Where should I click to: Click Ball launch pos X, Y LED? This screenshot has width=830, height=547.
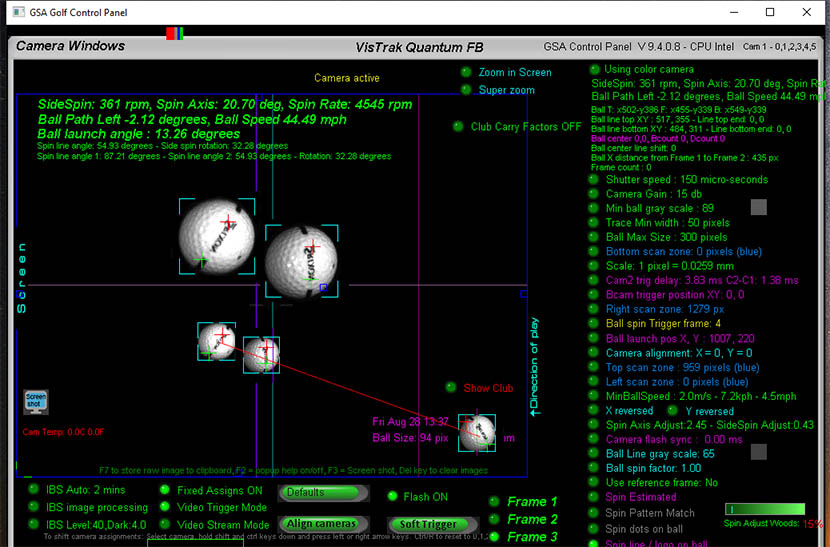594,338
